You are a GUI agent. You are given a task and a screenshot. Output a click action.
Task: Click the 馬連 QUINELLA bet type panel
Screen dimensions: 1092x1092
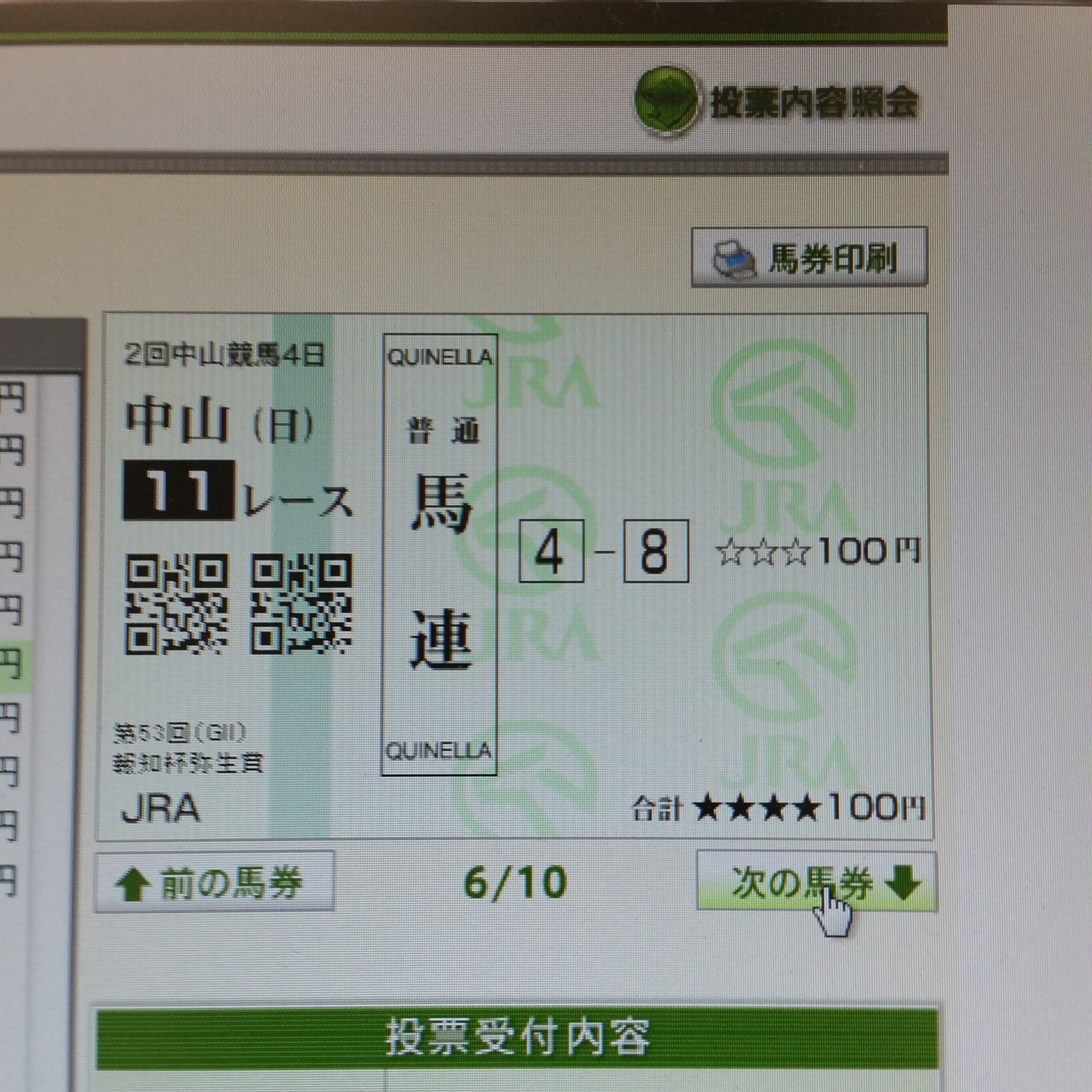tap(439, 554)
